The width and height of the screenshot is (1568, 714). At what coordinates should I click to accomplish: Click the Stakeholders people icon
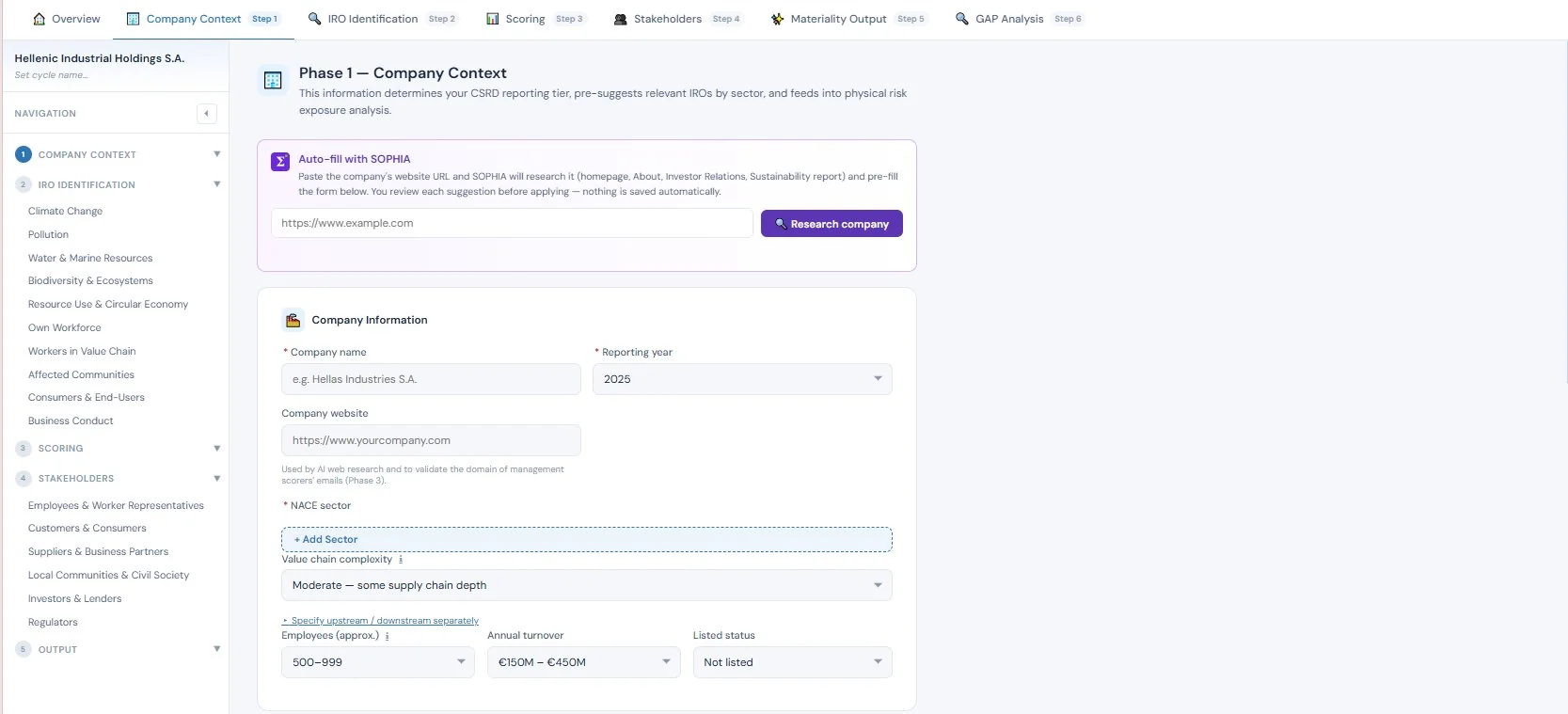(621, 19)
